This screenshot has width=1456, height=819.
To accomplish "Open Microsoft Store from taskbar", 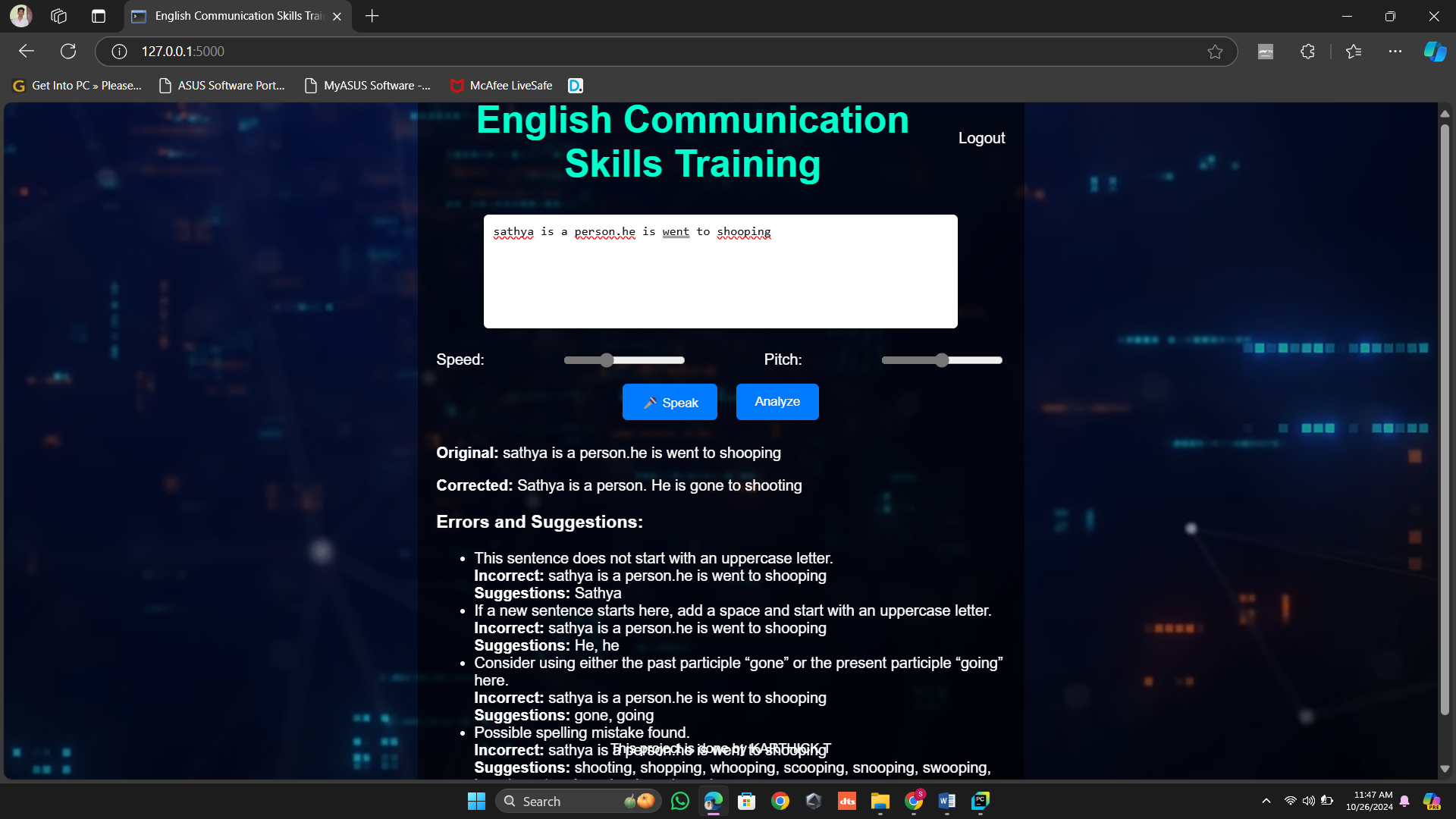I will (x=747, y=801).
